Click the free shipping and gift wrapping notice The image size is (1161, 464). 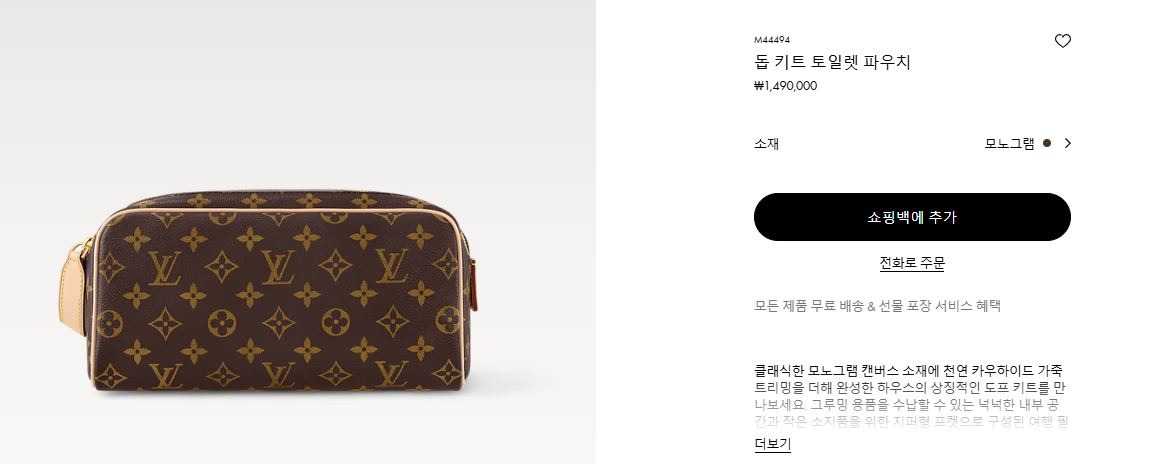click(877, 306)
